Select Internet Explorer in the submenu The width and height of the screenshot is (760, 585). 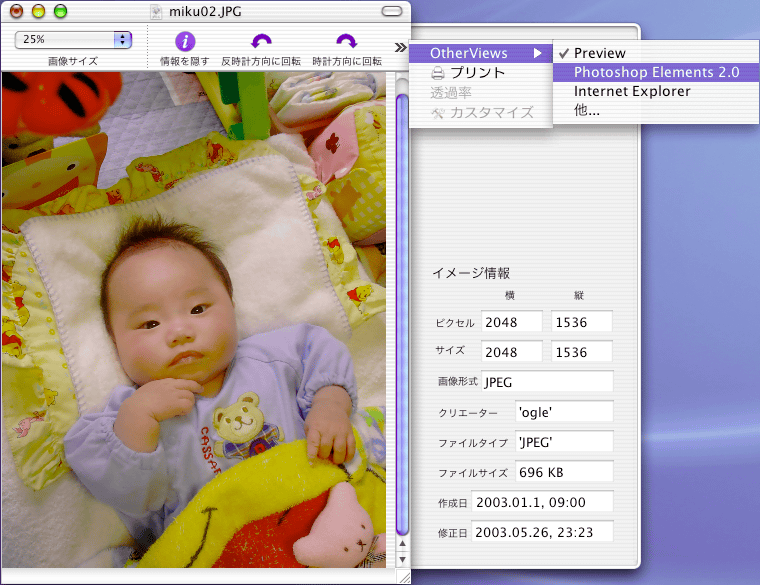click(656, 91)
